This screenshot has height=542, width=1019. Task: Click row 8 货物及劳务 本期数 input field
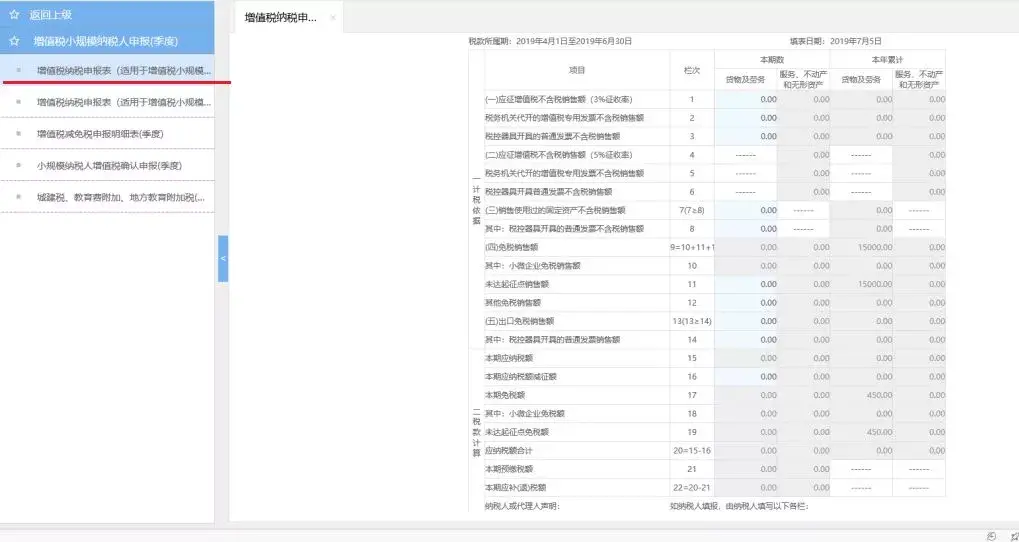coord(746,229)
